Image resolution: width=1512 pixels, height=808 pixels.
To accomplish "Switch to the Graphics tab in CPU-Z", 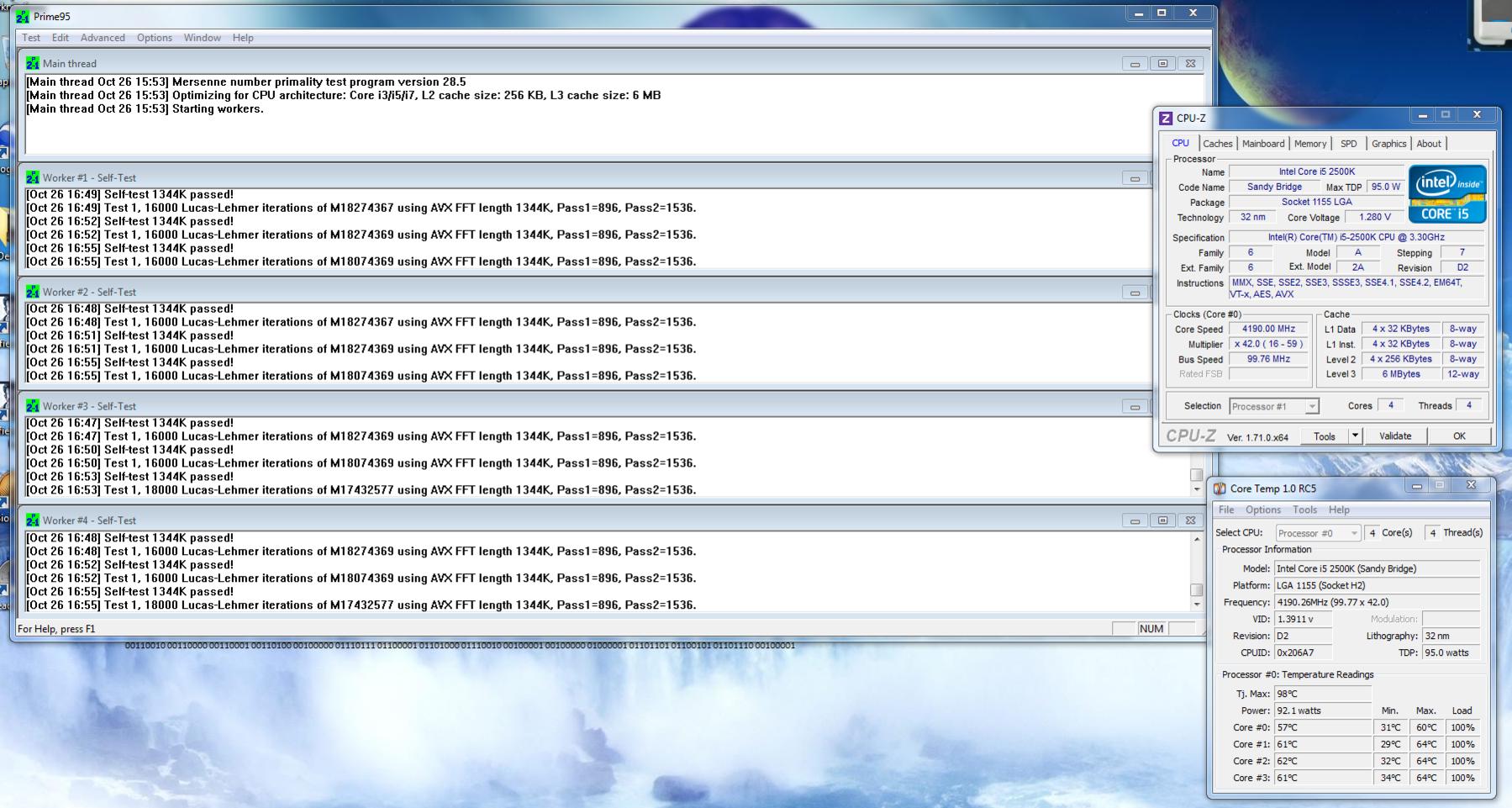I will (x=1388, y=144).
